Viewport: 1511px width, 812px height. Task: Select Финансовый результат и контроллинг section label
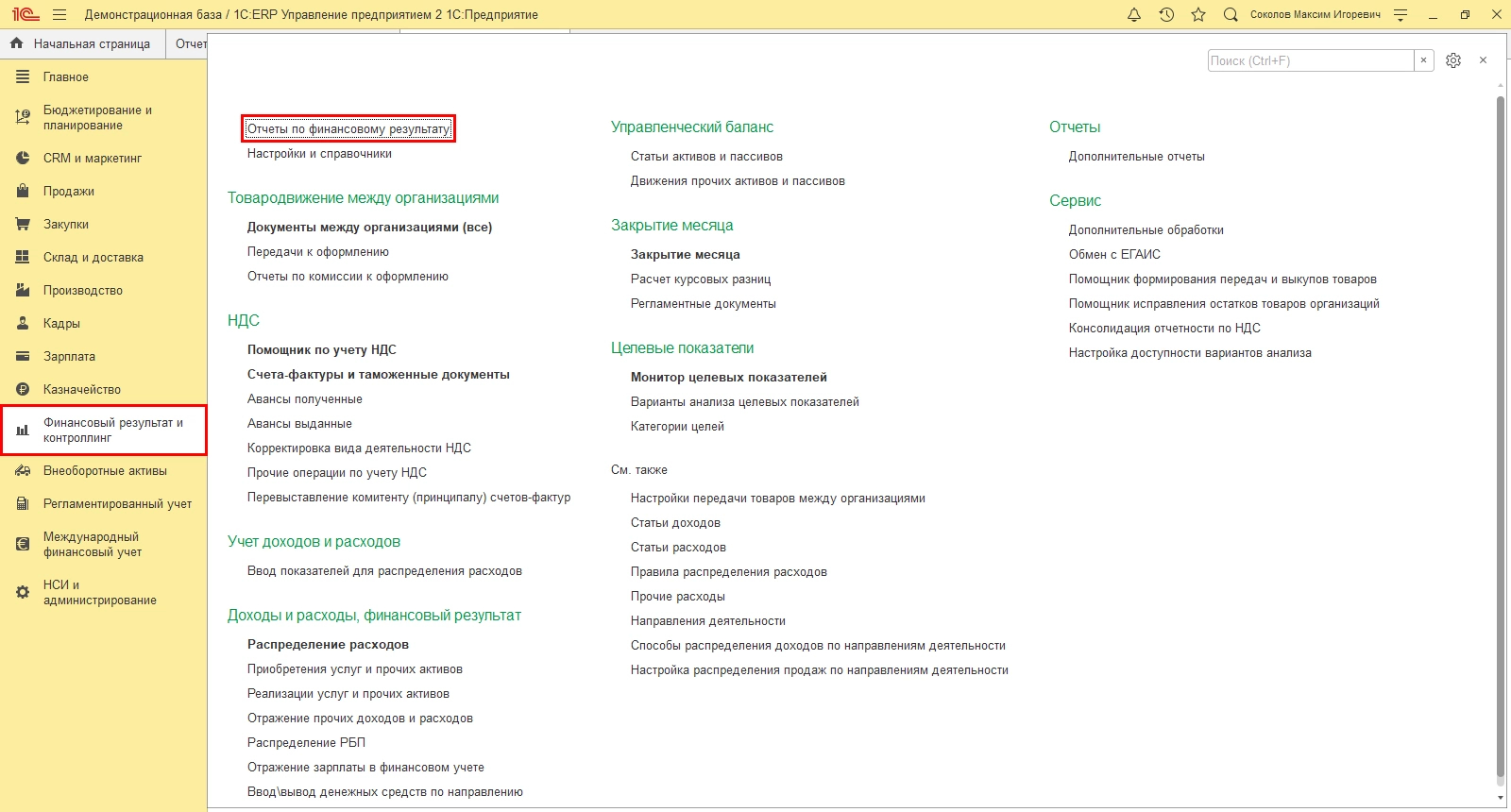[113, 431]
